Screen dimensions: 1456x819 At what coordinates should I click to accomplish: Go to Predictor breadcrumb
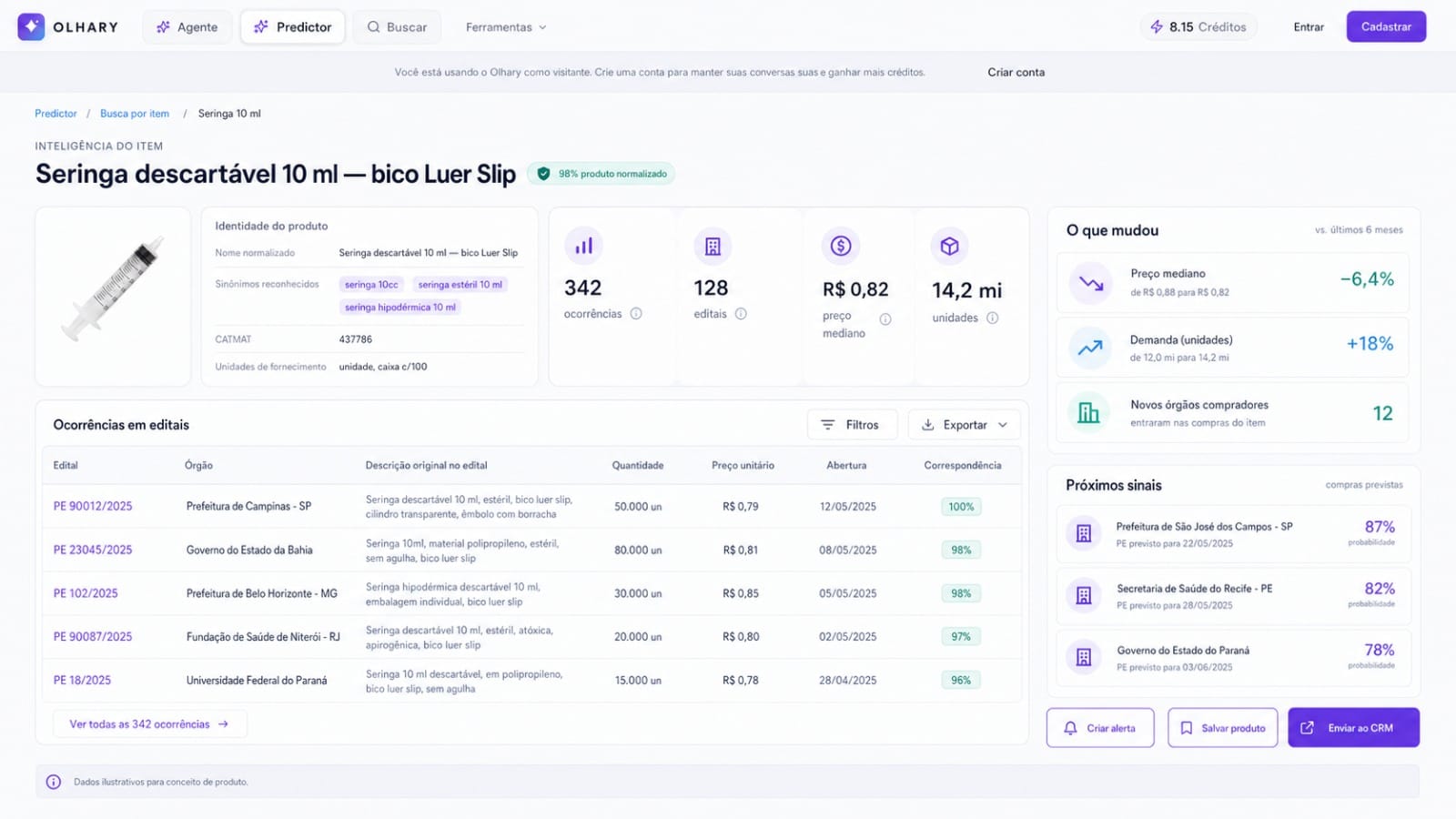tap(56, 114)
